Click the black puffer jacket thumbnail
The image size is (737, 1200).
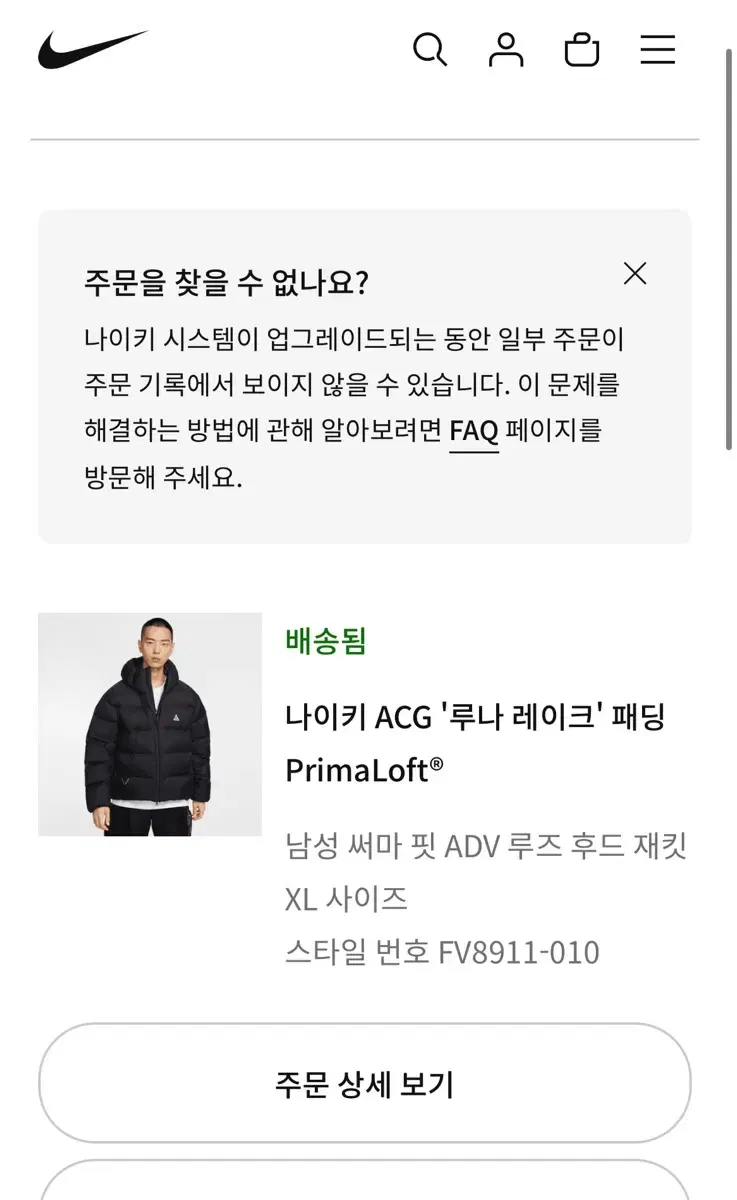tap(150, 724)
